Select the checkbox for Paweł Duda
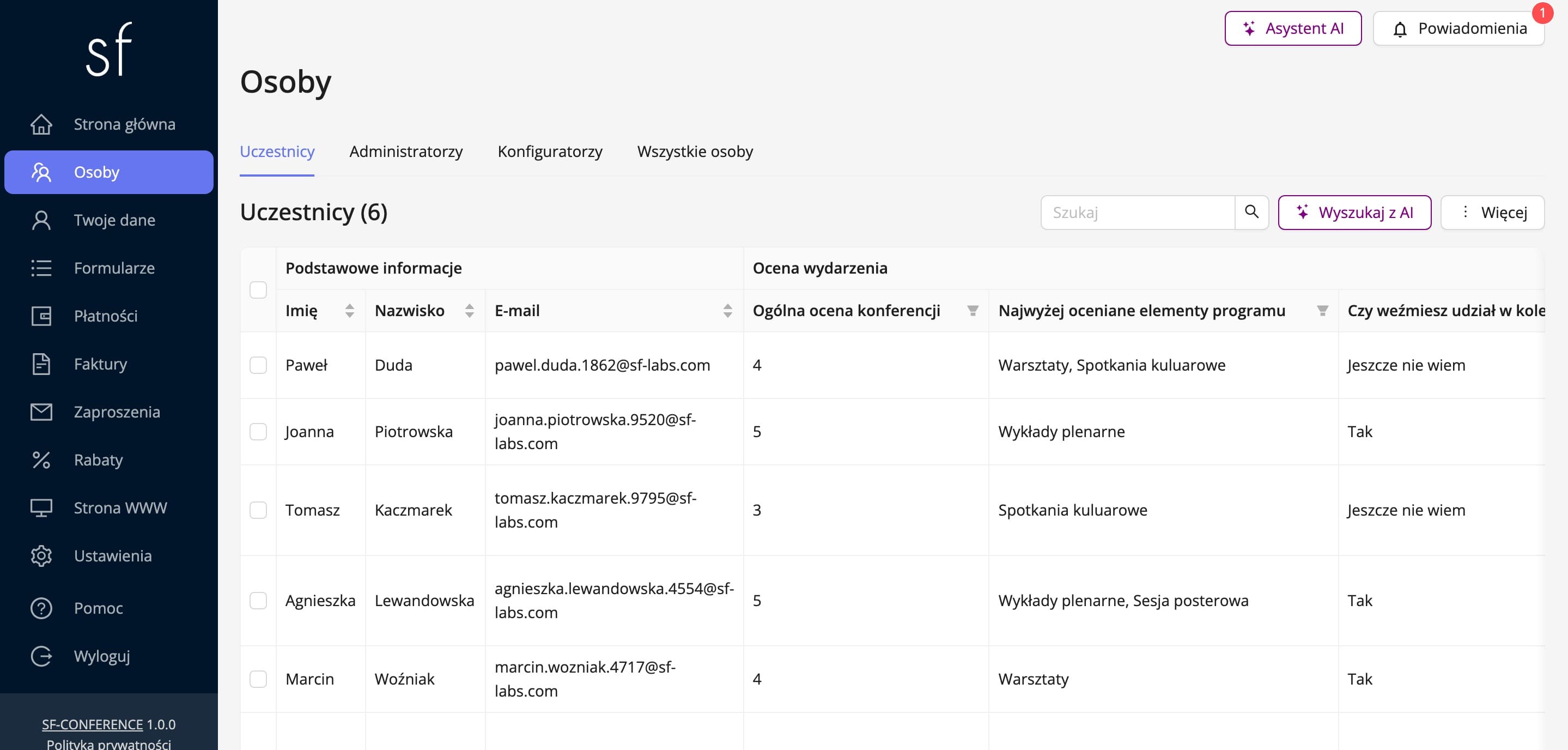The image size is (1568, 750). point(258,365)
